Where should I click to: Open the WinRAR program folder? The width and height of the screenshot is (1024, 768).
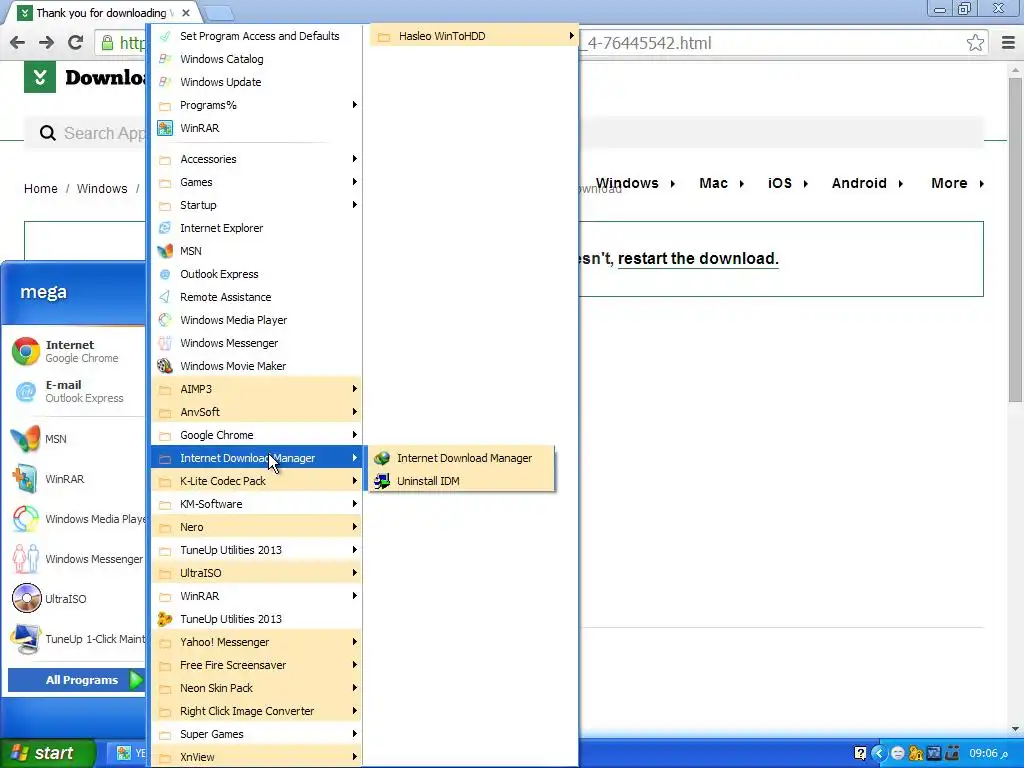257,596
